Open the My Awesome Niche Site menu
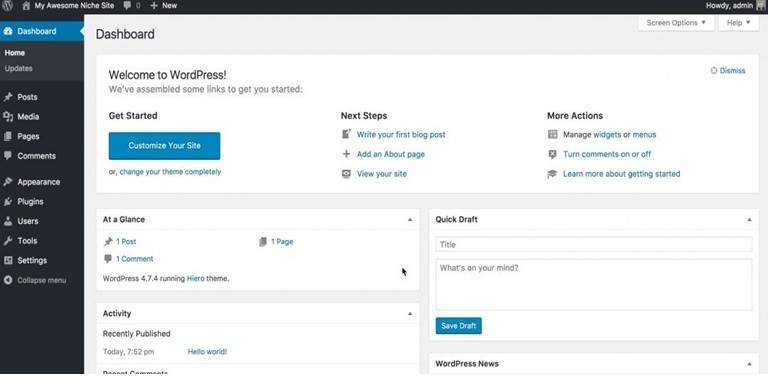Screen dimensions: 768x384 tap(68, 6)
